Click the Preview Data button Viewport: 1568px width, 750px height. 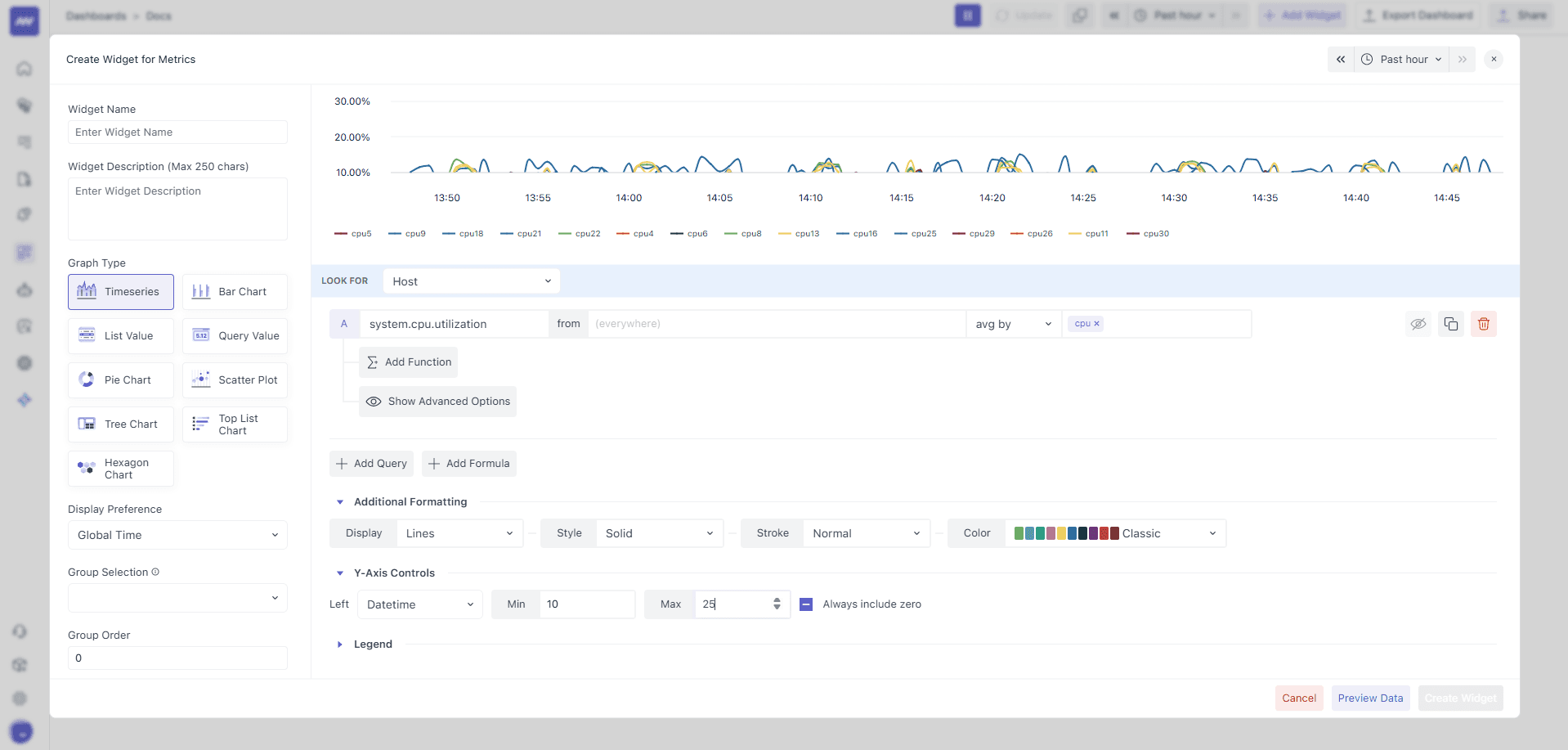pos(1370,698)
